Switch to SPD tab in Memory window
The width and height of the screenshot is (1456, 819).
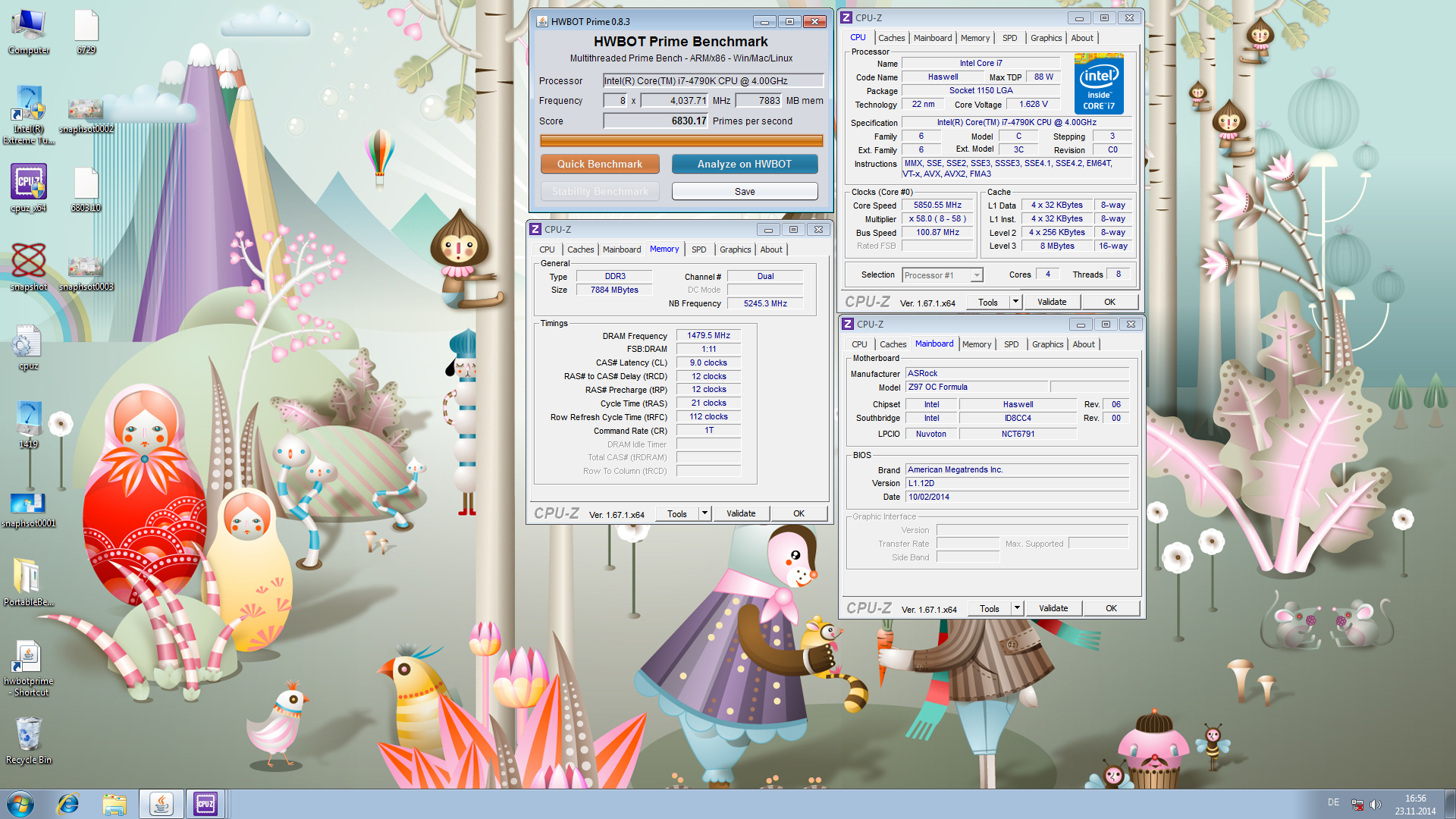coord(698,249)
